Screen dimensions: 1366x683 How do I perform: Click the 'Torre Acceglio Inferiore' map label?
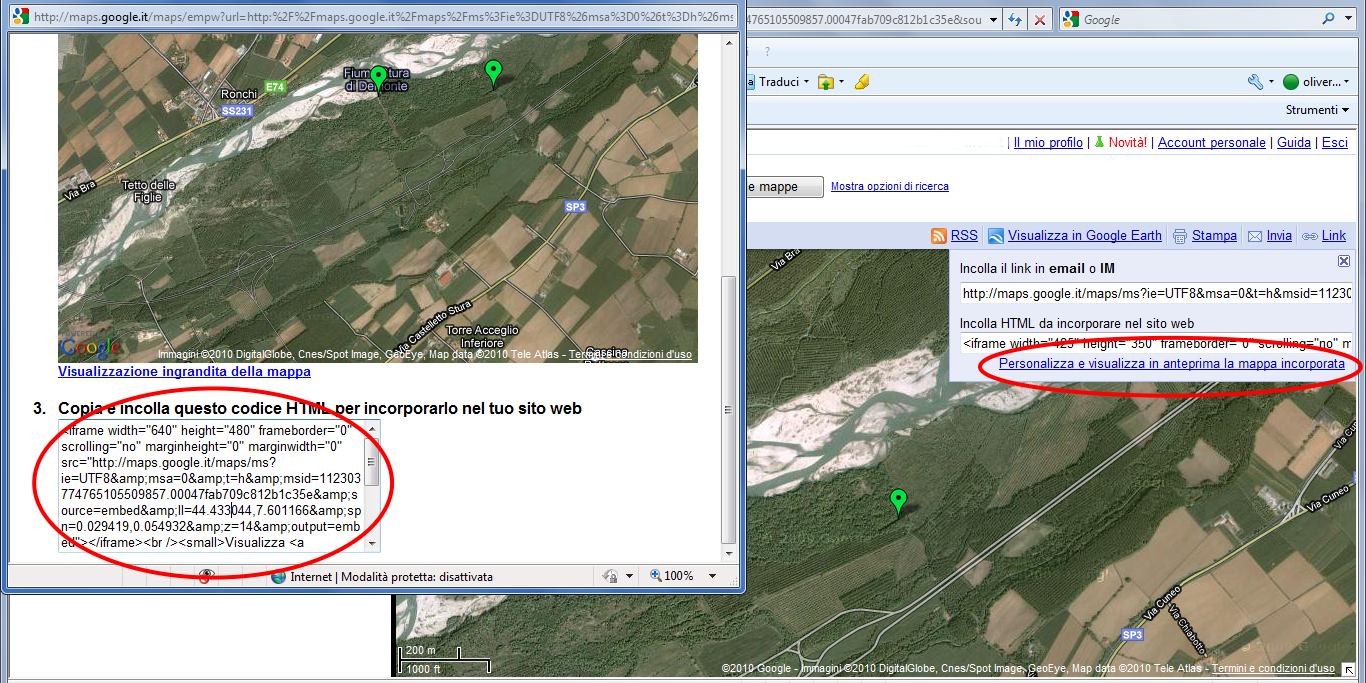[482, 336]
